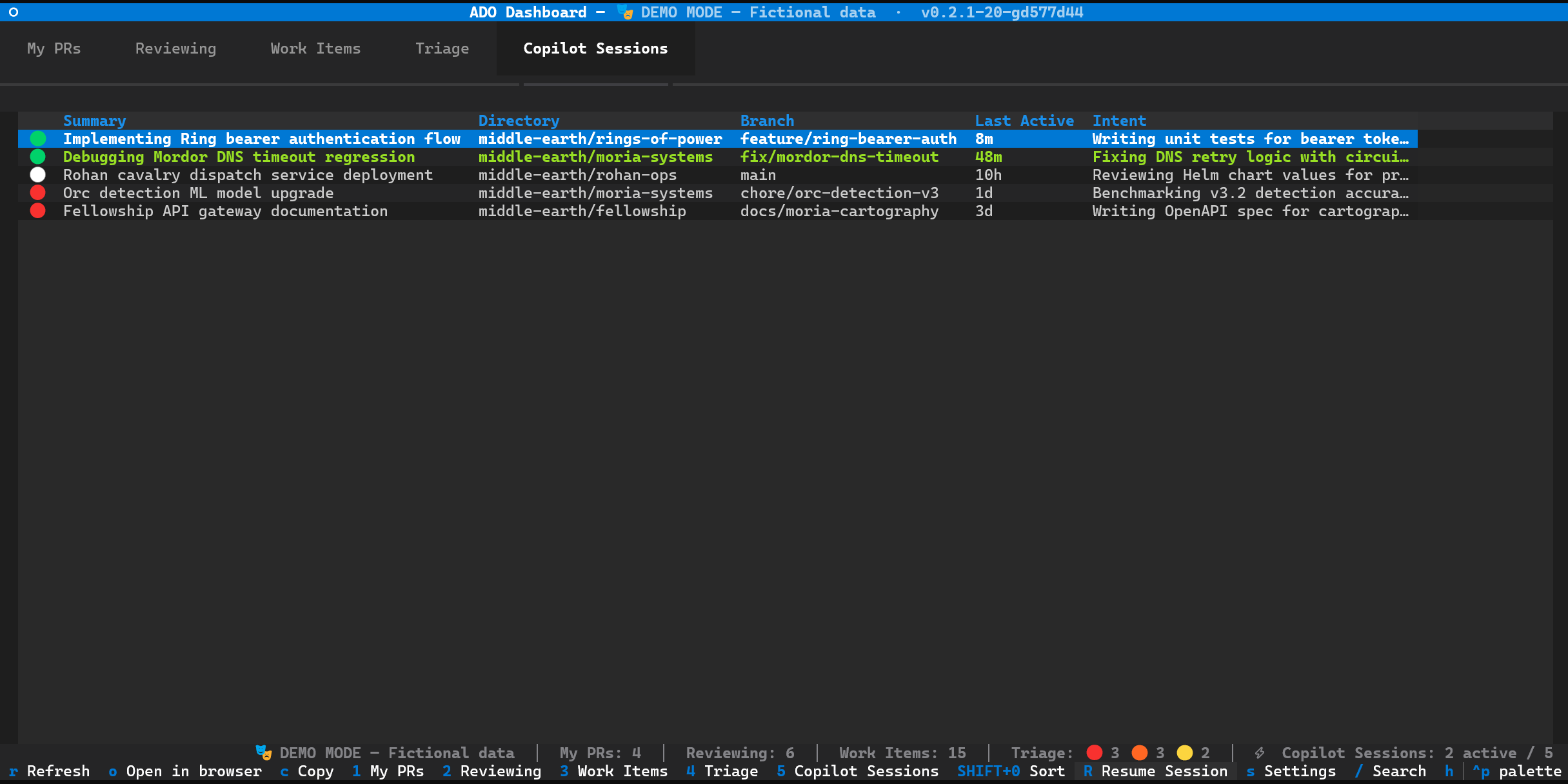
Task: Click 'Reviewing: 6' in the status bar
Action: (x=740, y=753)
